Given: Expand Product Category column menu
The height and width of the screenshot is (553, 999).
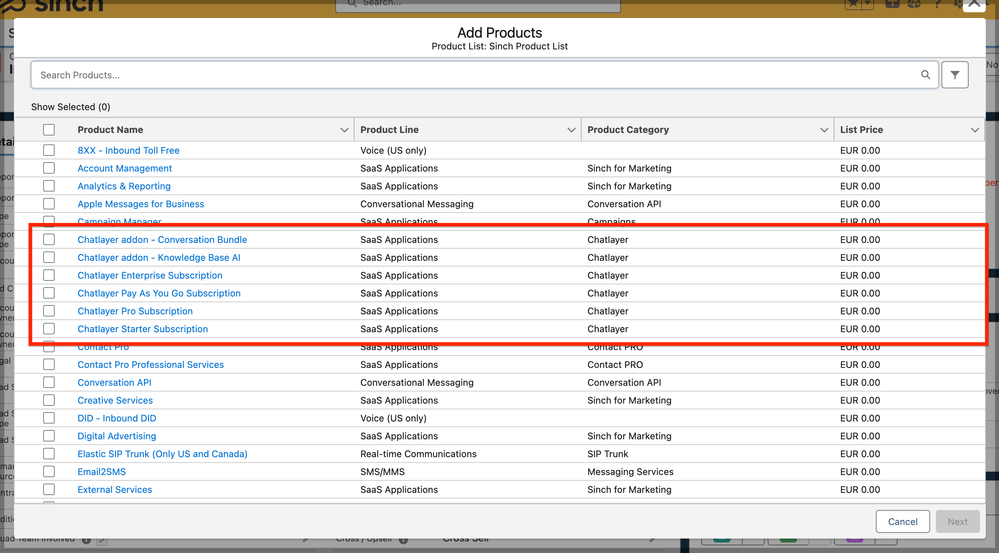Looking at the screenshot, I should click(824, 130).
